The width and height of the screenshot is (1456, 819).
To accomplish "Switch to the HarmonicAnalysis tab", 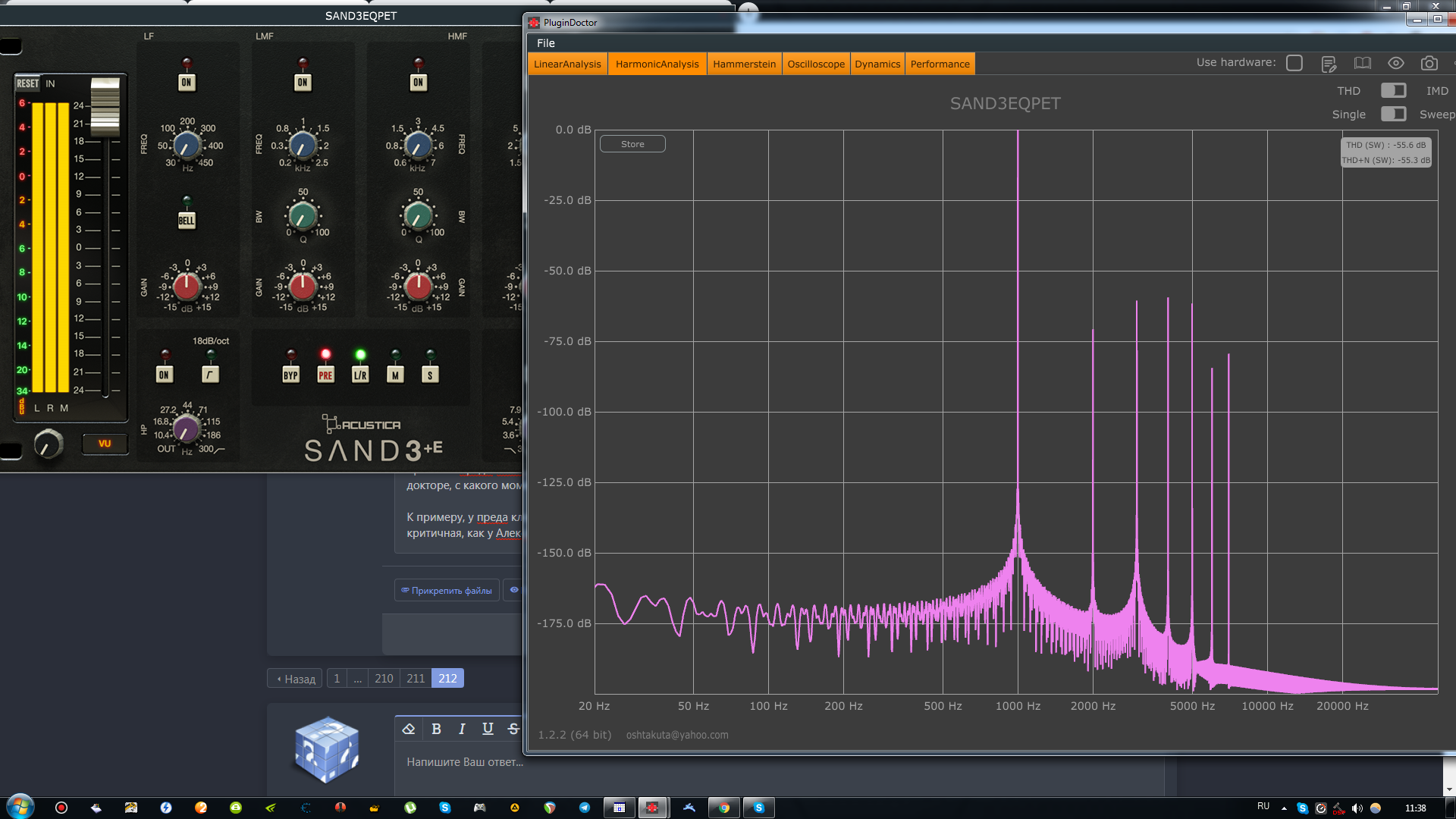I will 657,64.
